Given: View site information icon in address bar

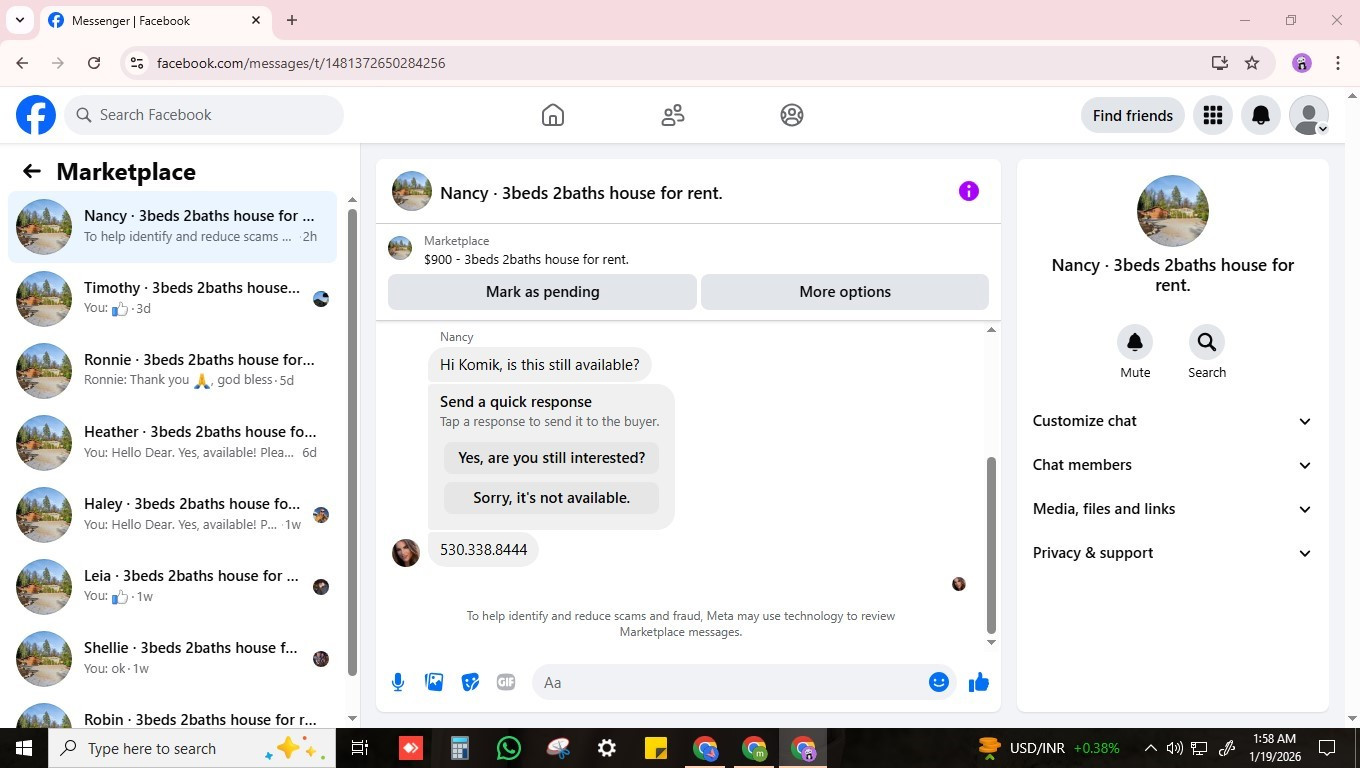Looking at the screenshot, I should tap(137, 63).
